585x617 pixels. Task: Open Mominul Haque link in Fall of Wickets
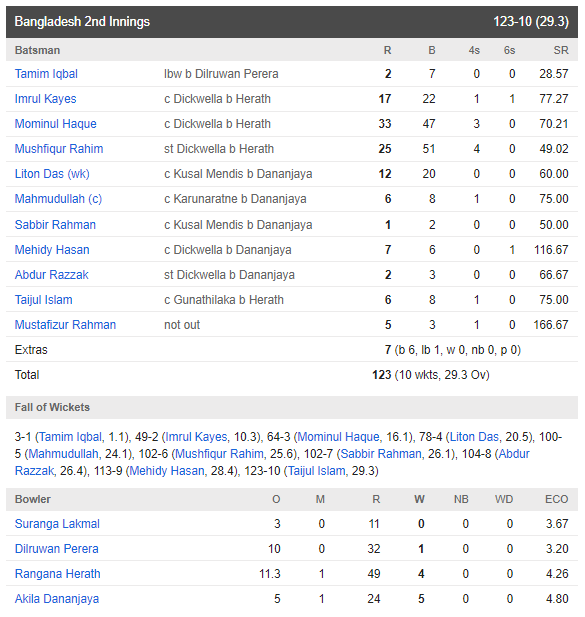pyautogui.click(x=338, y=437)
